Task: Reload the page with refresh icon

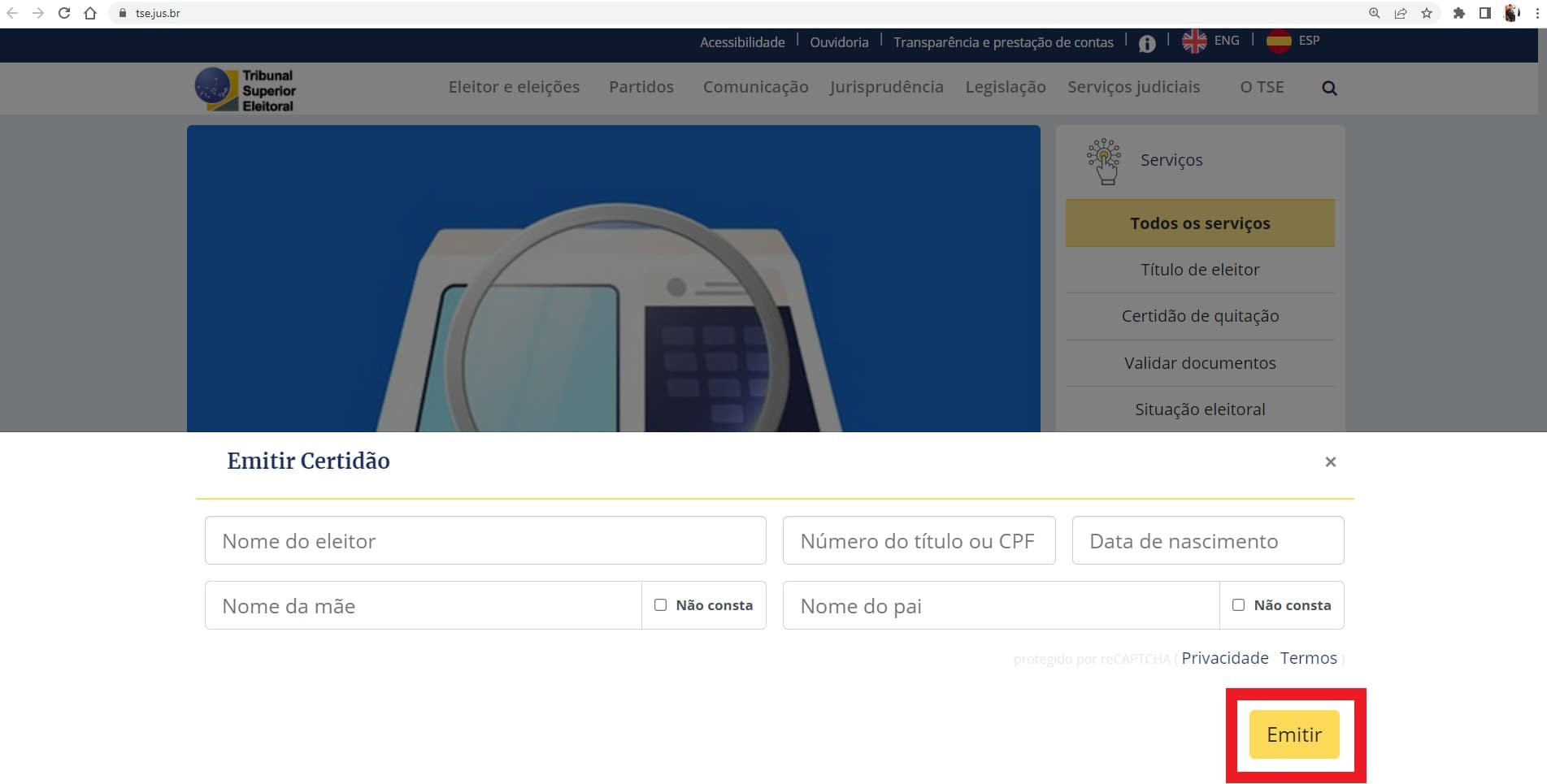Action: click(x=64, y=13)
